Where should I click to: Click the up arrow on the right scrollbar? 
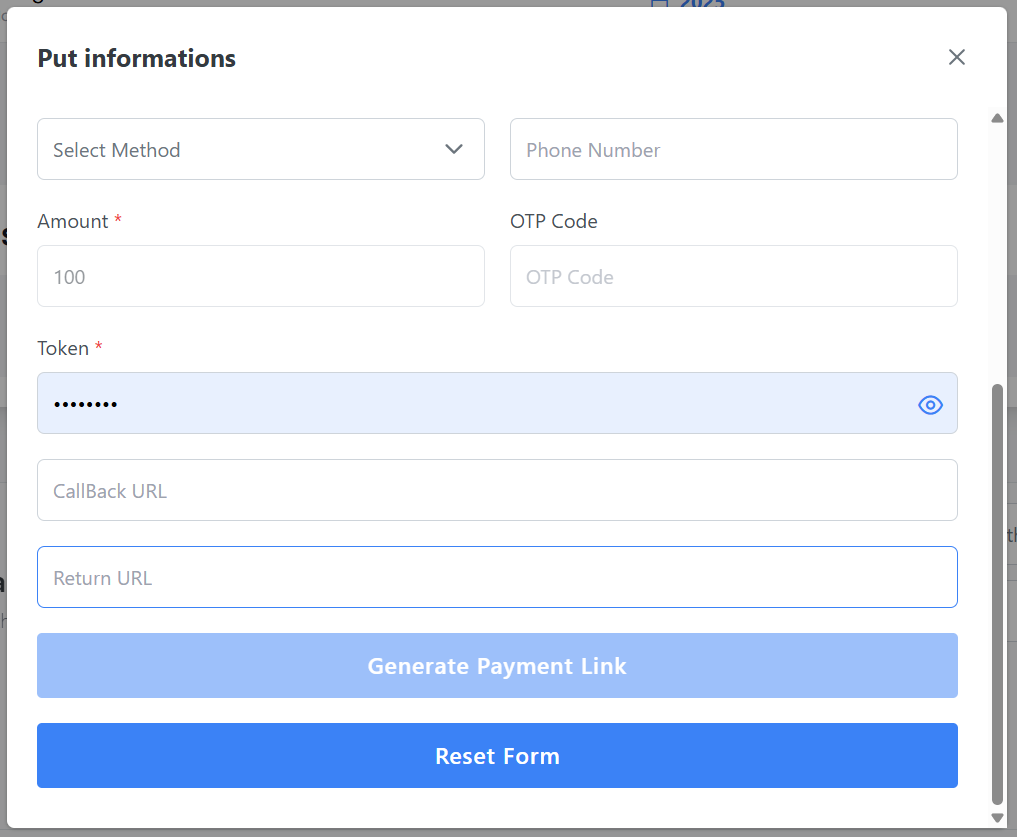tap(997, 117)
